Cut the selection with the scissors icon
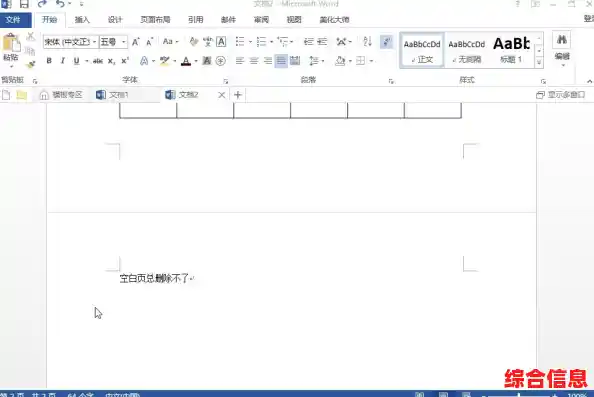This screenshot has width=594, height=397. point(30,36)
